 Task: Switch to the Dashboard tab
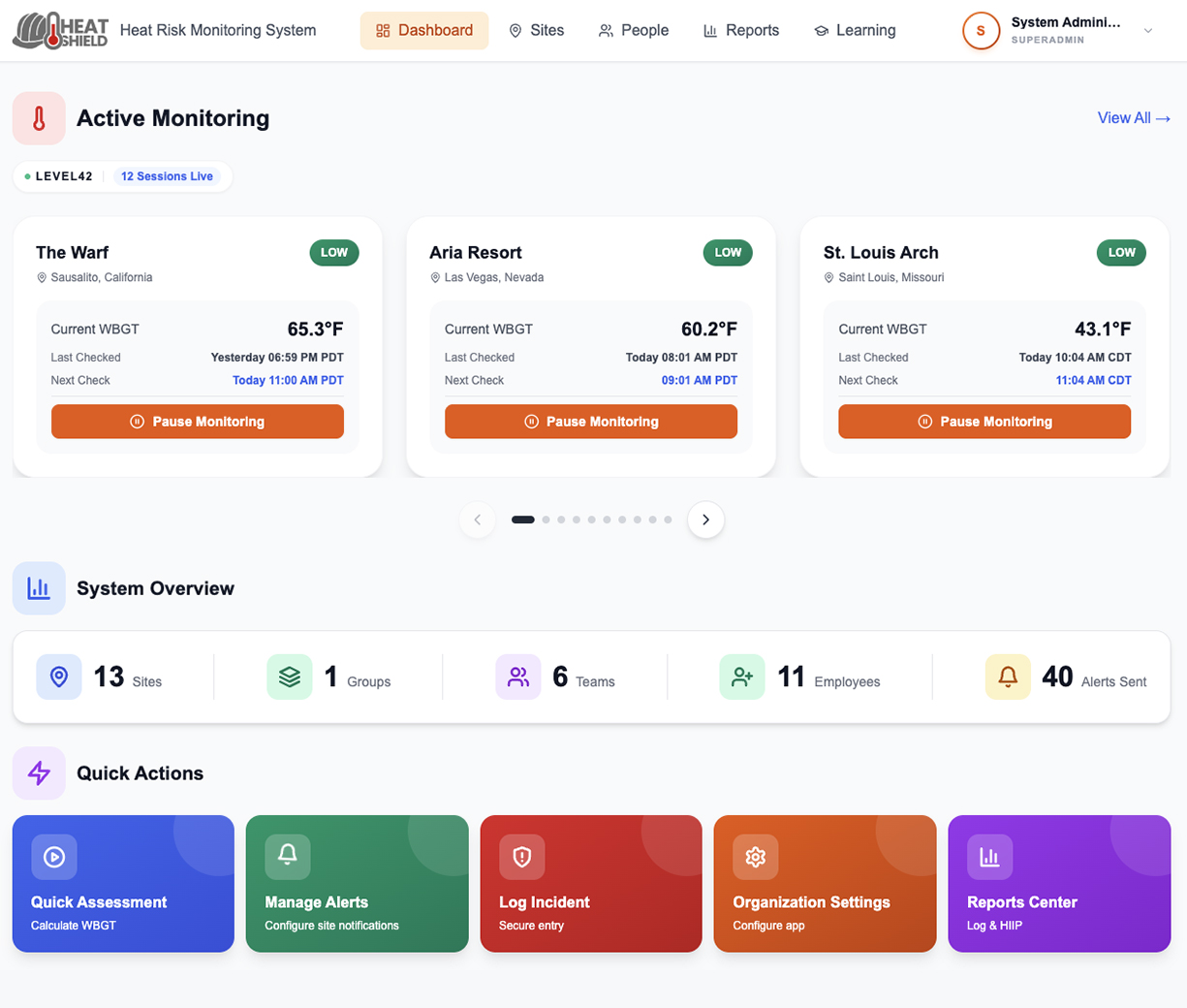tap(423, 30)
